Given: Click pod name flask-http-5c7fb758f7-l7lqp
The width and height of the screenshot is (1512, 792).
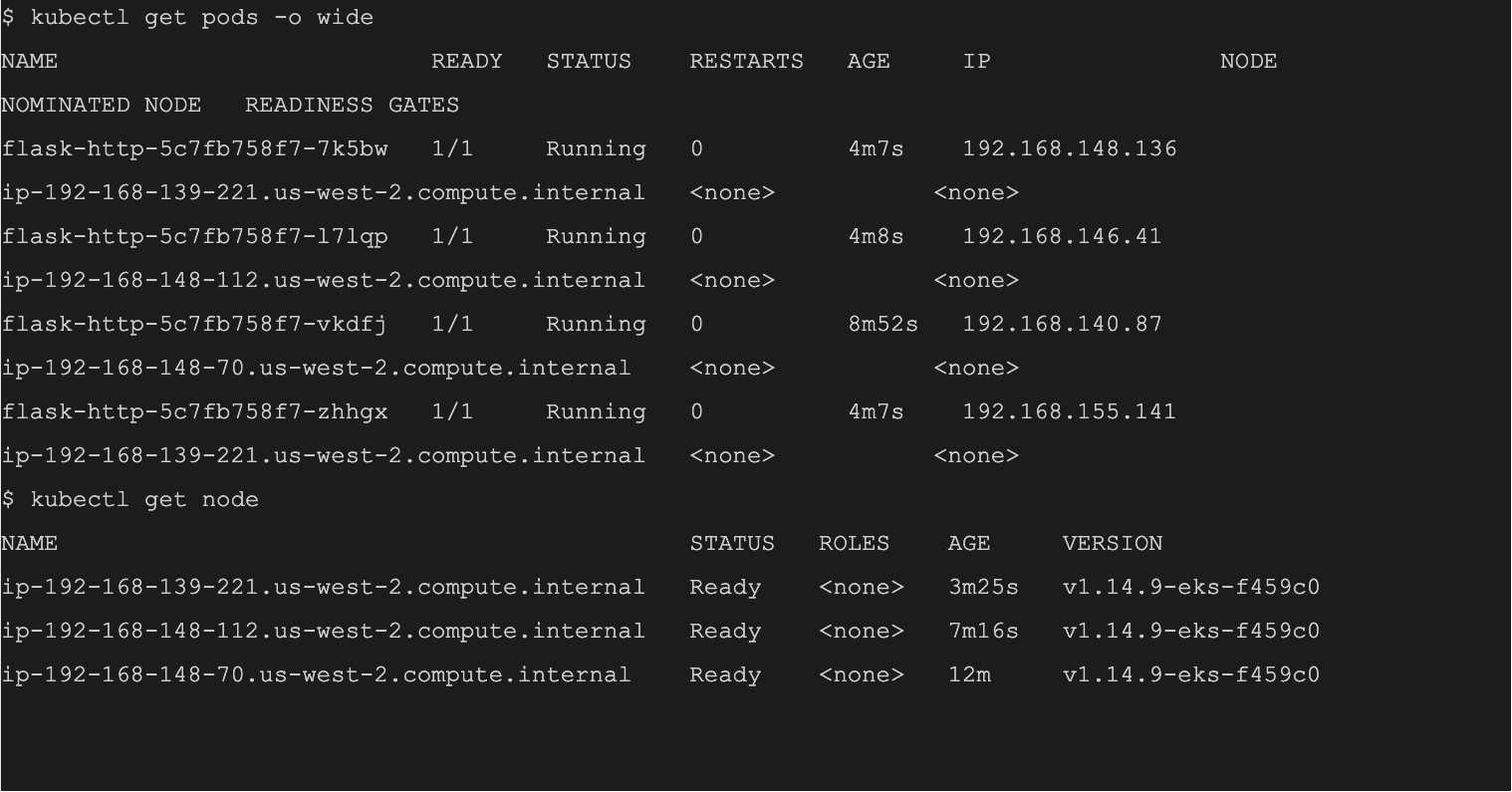Looking at the screenshot, I should [x=195, y=237].
